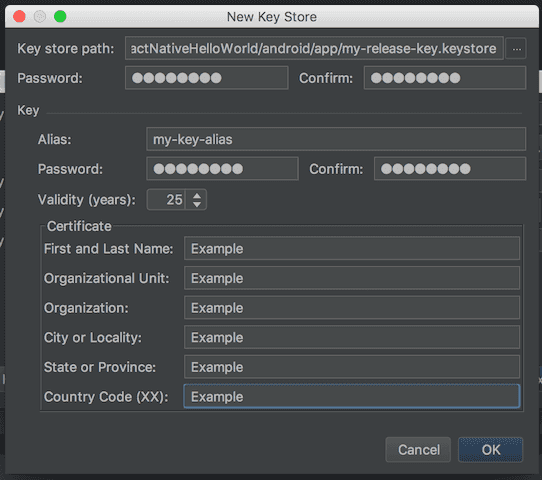Image resolution: width=542 pixels, height=480 pixels.
Task: Increase validity years with up arrow
Action: [197, 196]
